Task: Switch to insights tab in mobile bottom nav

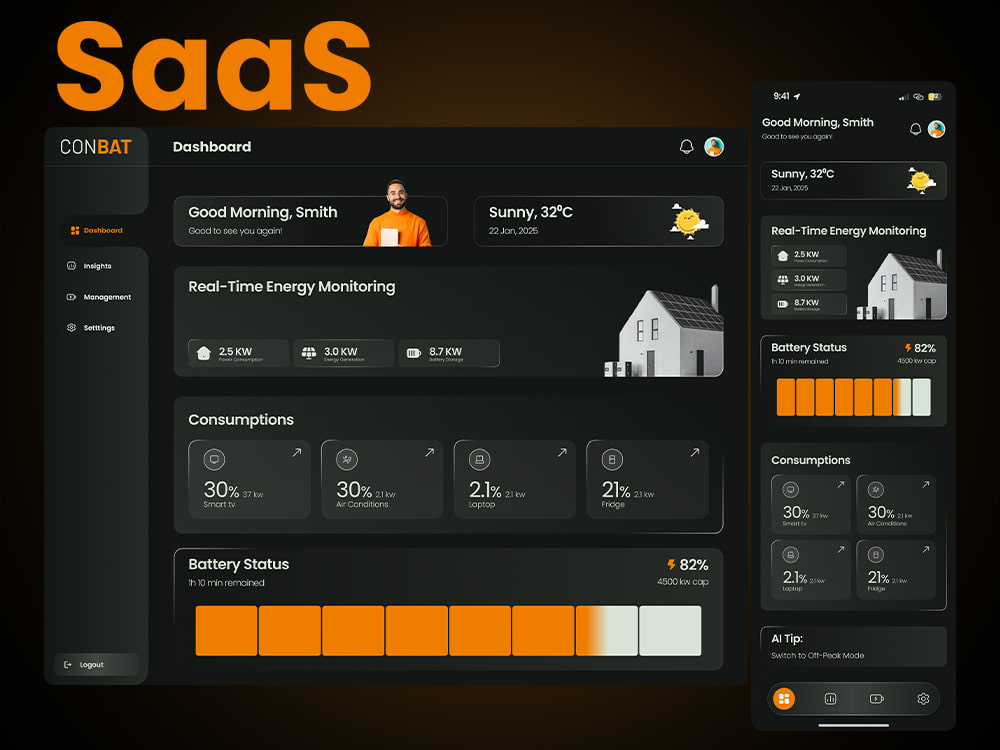Action: click(x=830, y=699)
